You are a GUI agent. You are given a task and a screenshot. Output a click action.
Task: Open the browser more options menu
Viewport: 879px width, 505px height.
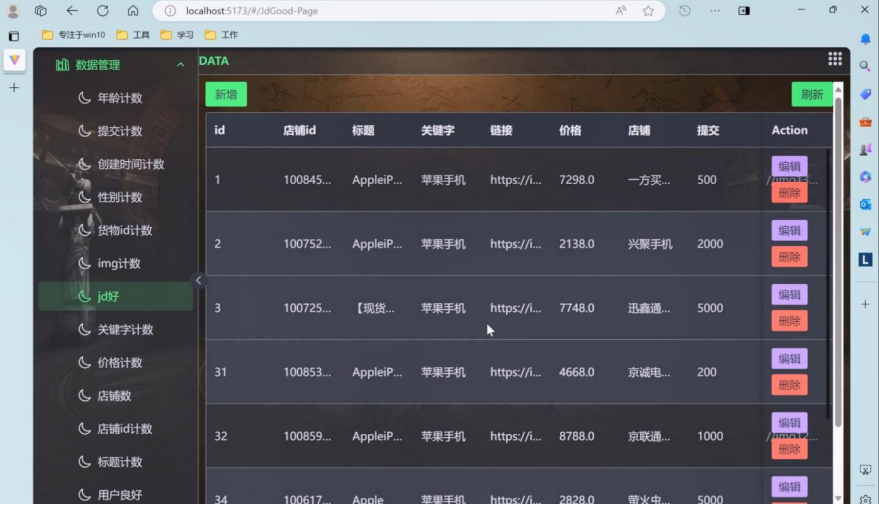[715, 11]
